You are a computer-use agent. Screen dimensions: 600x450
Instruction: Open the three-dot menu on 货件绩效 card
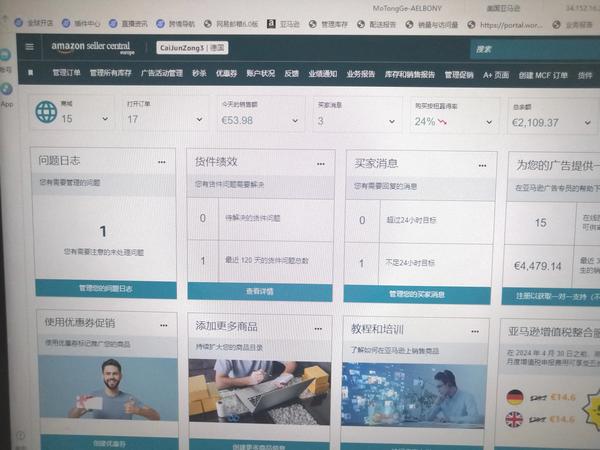(x=321, y=164)
